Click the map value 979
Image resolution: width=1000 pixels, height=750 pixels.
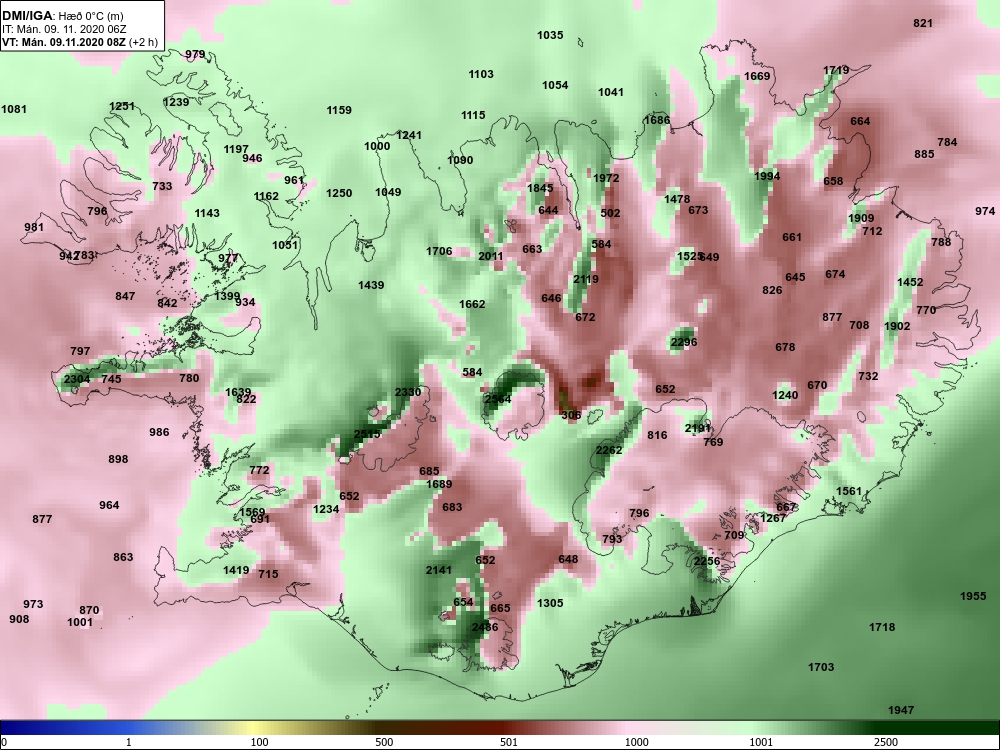pos(195,54)
